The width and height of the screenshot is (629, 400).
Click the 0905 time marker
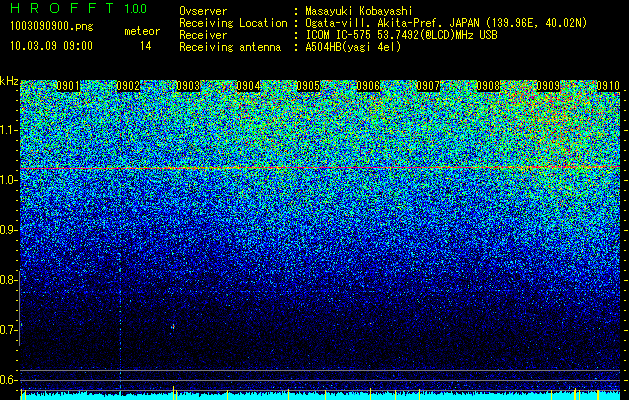[308, 86]
